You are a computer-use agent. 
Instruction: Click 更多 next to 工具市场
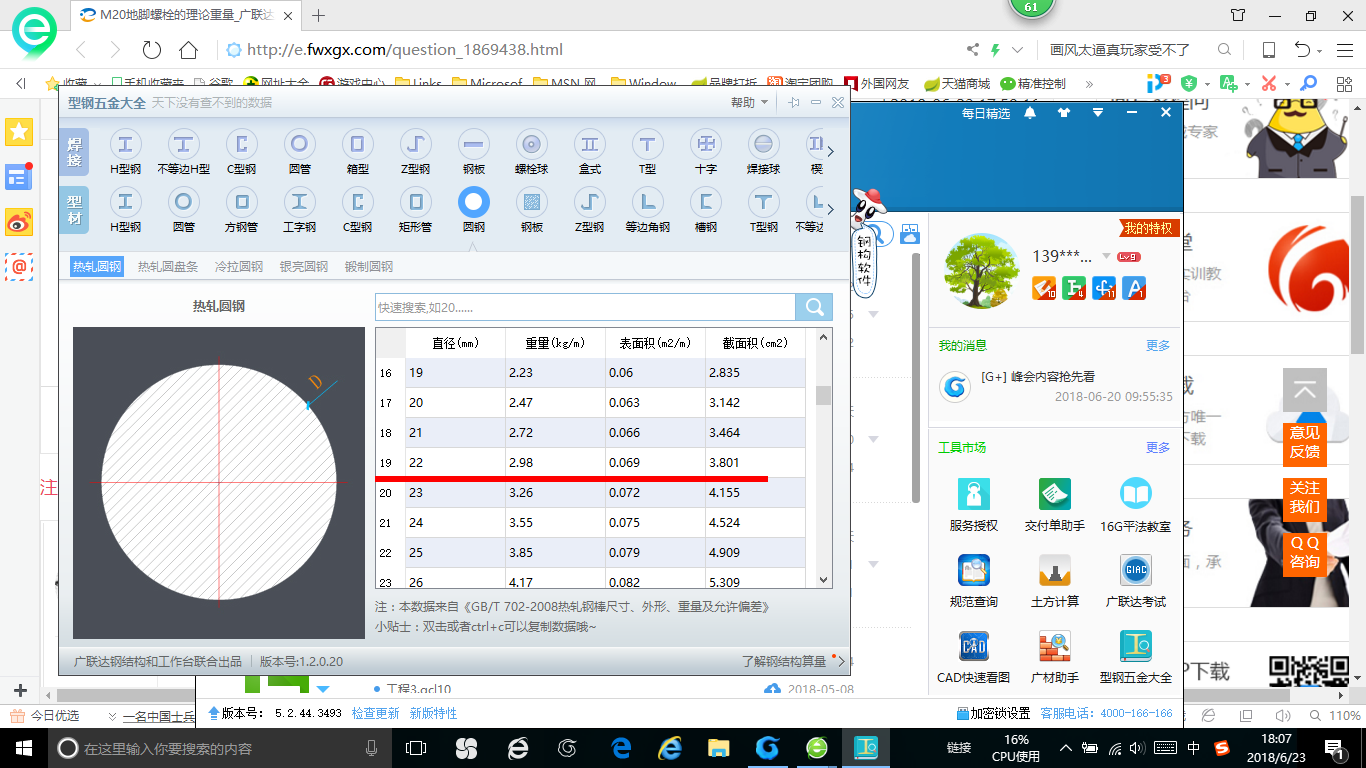pos(1158,448)
